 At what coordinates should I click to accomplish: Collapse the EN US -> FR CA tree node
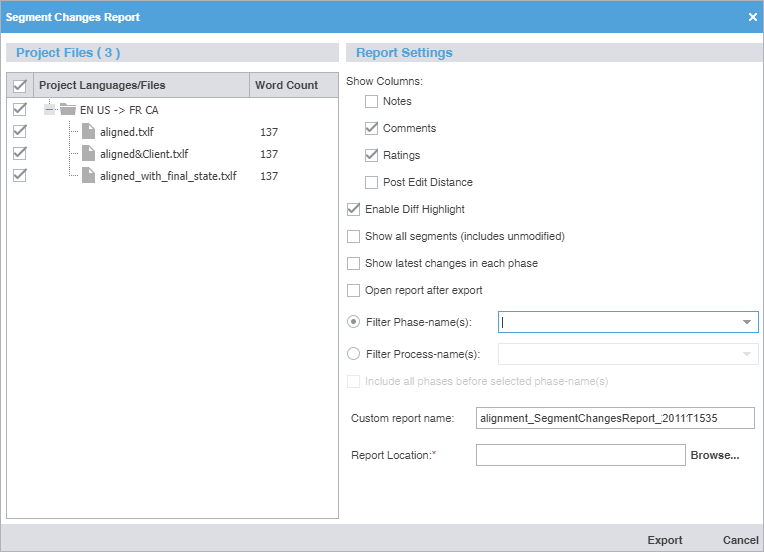(x=49, y=110)
